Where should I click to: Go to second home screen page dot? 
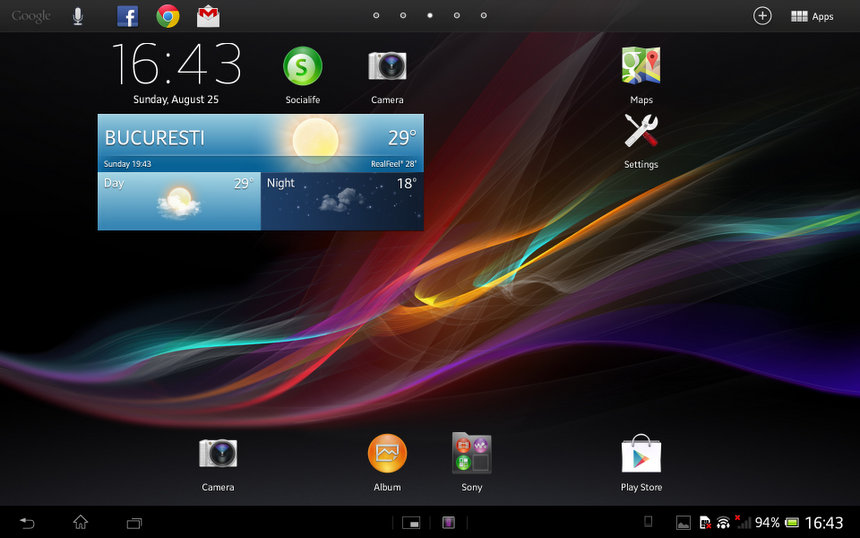click(x=403, y=15)
